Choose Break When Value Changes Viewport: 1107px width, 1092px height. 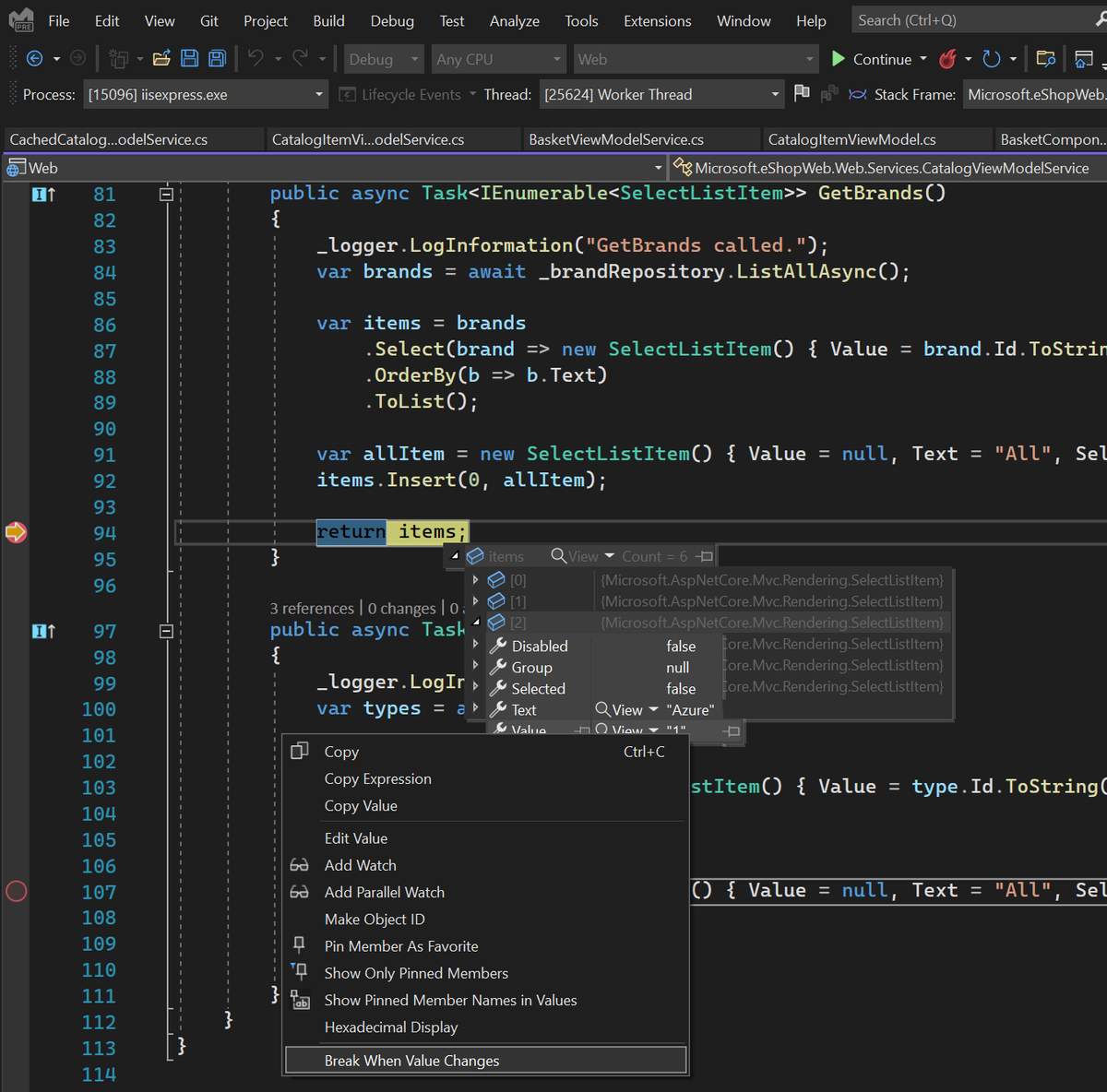(x=411, y=1061)
